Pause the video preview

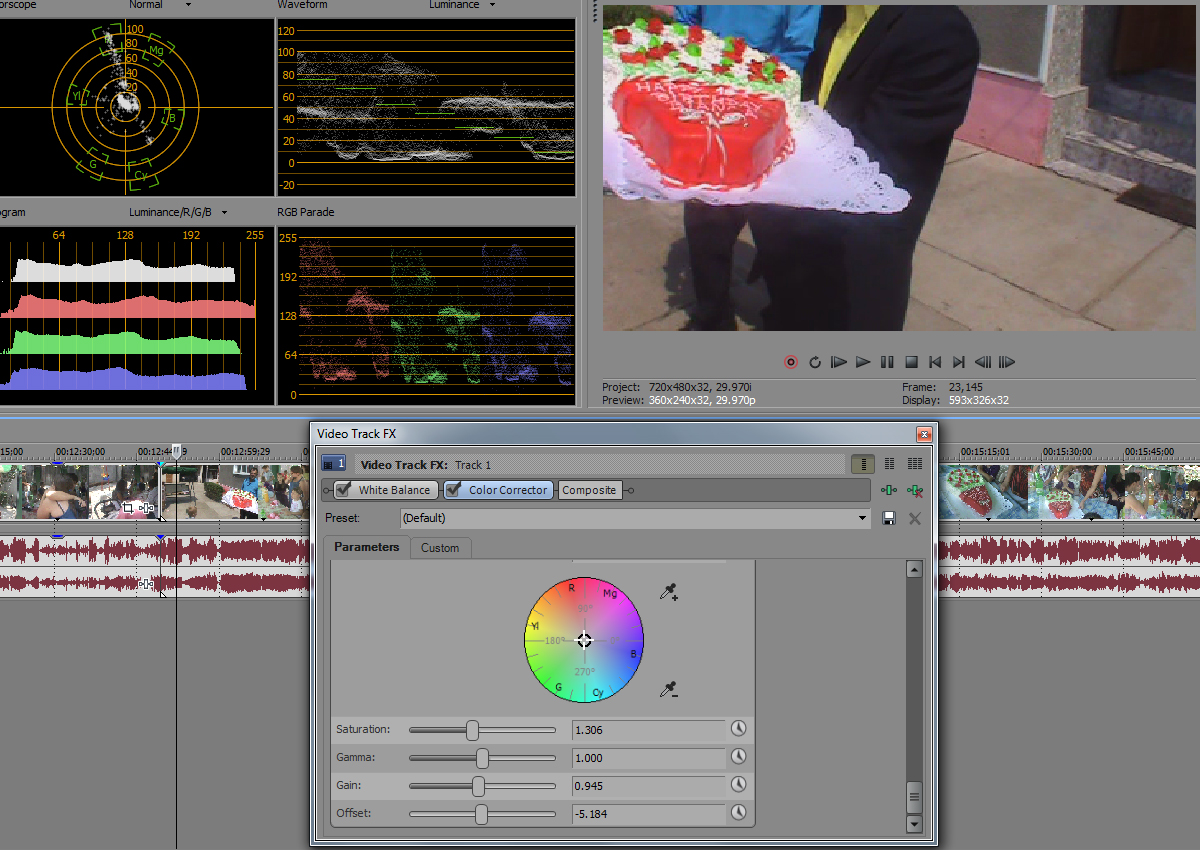tap(887, 362)
